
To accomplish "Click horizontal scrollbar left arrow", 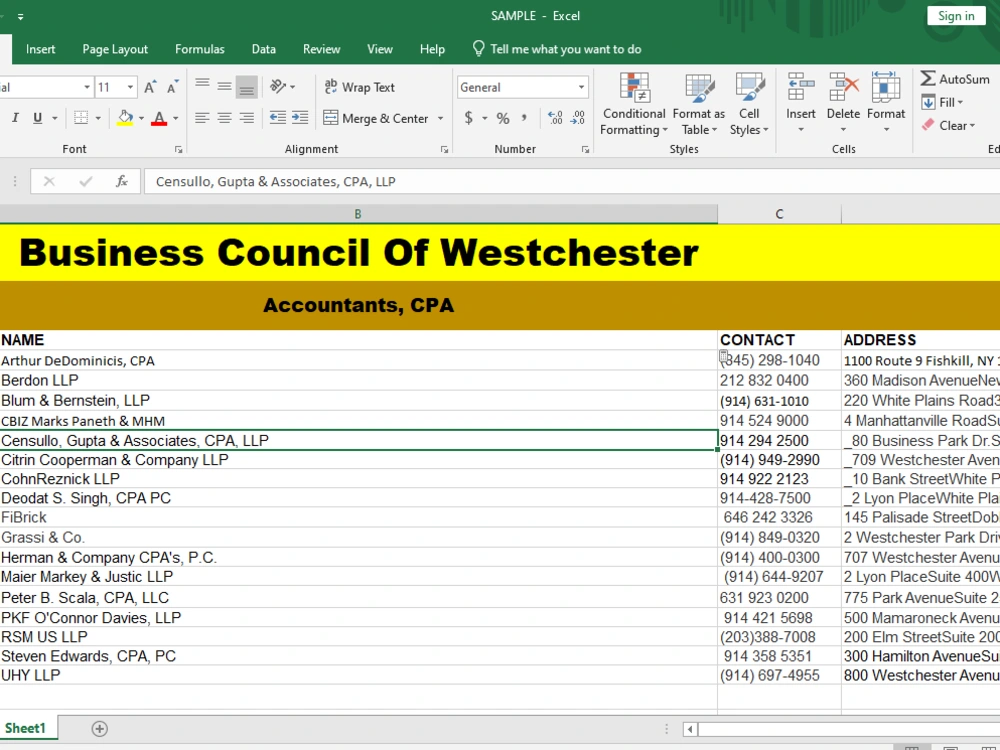I will [690, 729].
